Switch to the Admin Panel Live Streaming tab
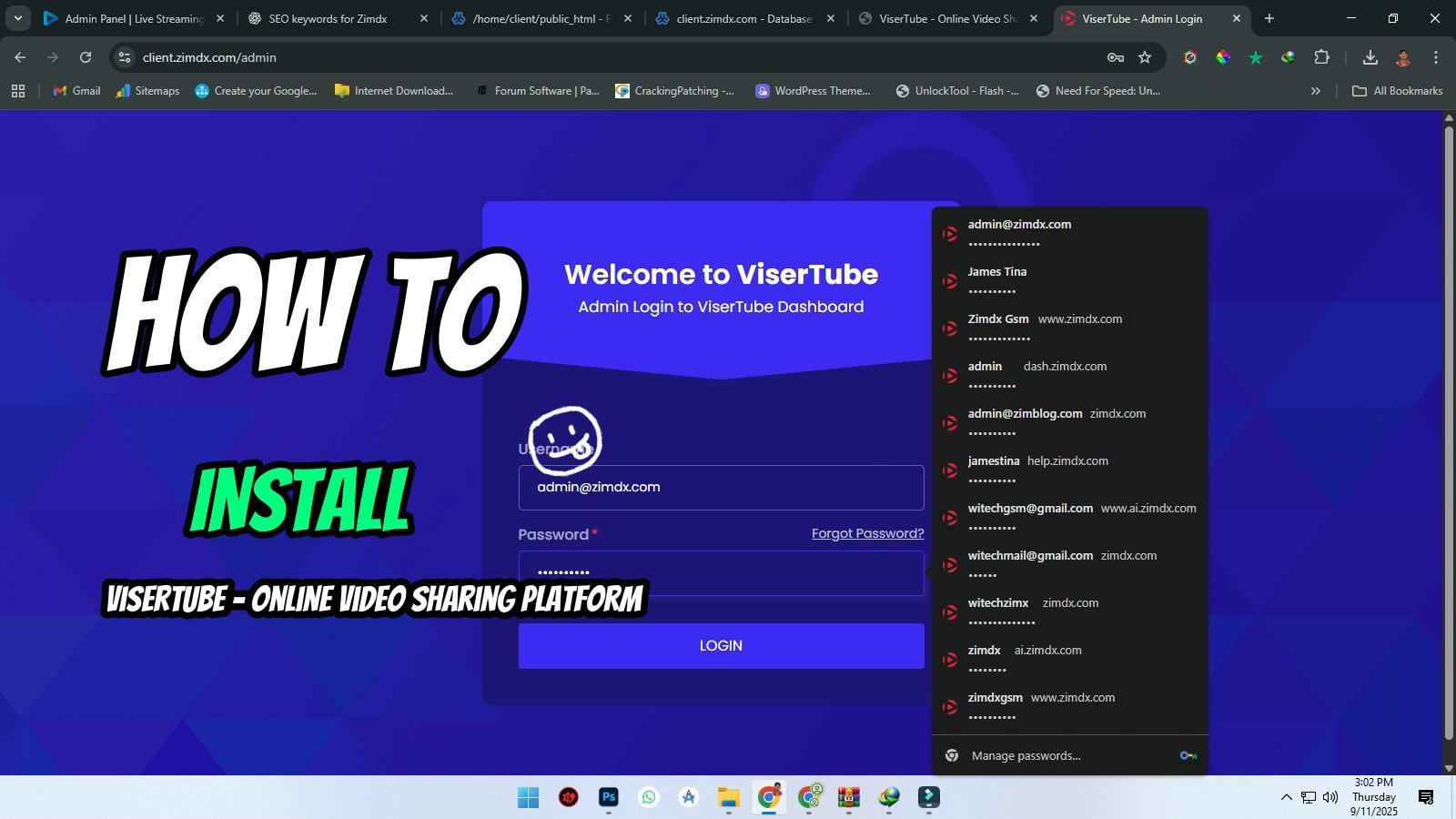 134,18
